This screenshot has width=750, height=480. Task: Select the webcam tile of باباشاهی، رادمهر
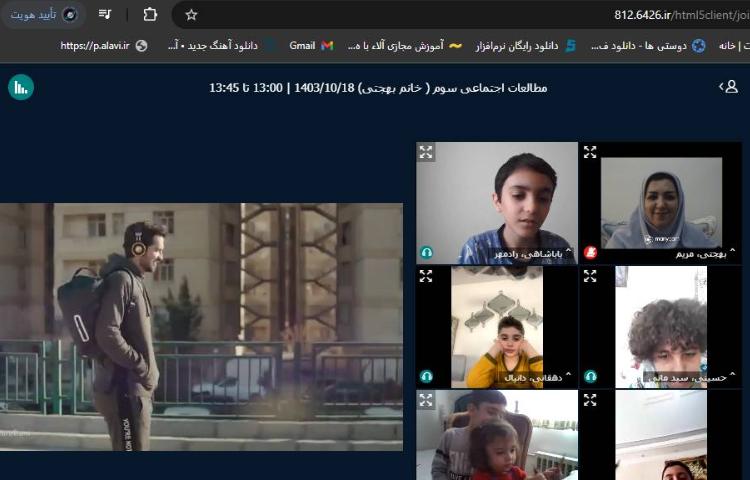[496, 203]
